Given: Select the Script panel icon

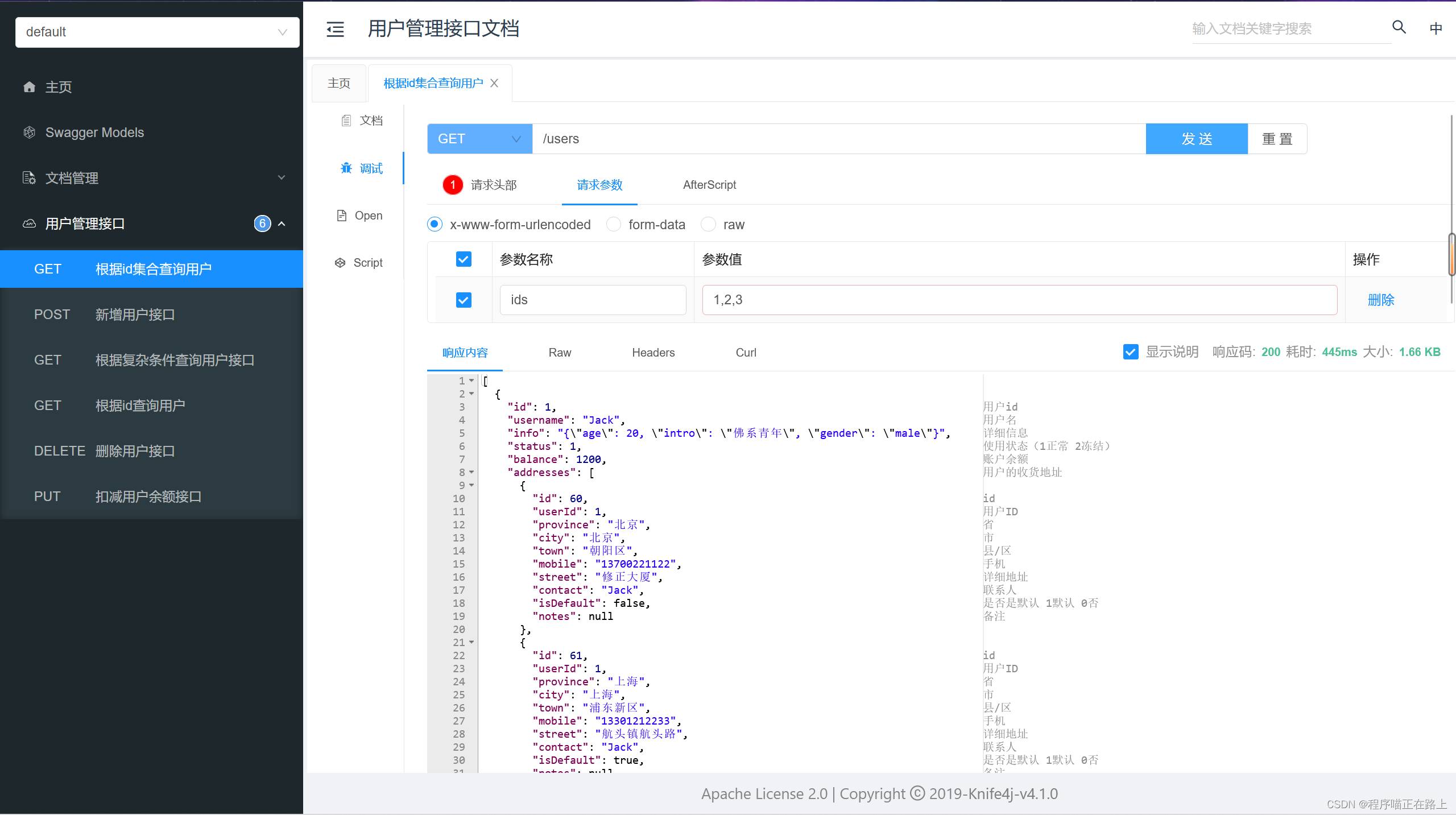Looking at the screenshot, I should pyautogui.click(x=340, y=262).
